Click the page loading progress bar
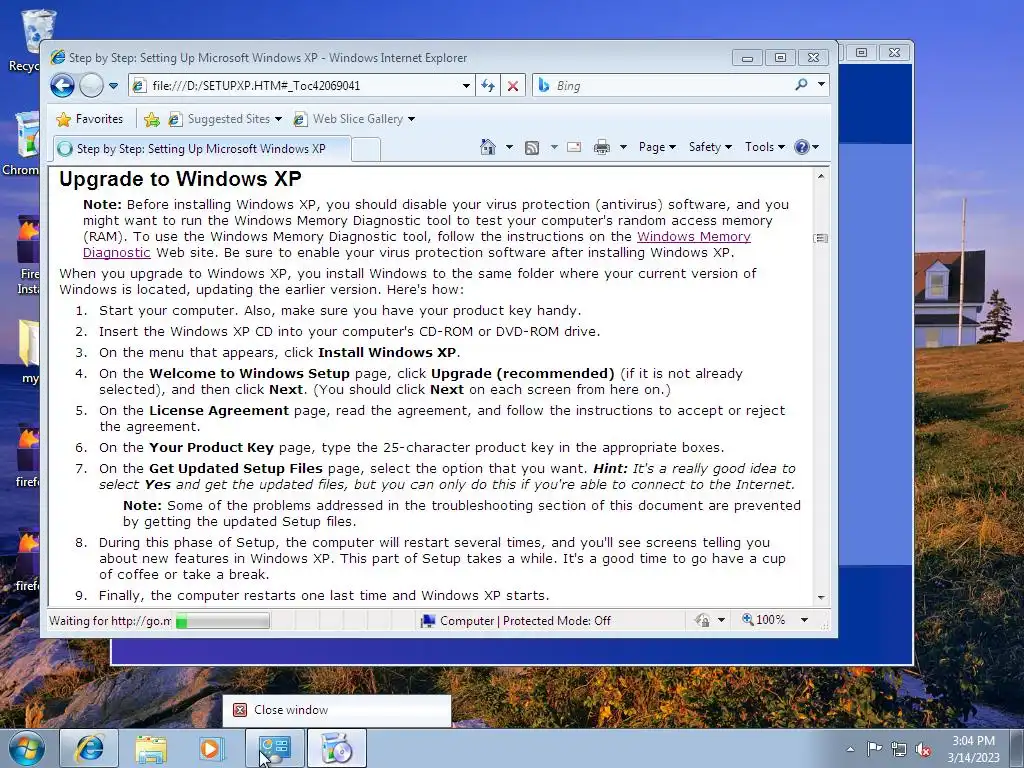1024x768 pixels. click(x=223, y=620)
